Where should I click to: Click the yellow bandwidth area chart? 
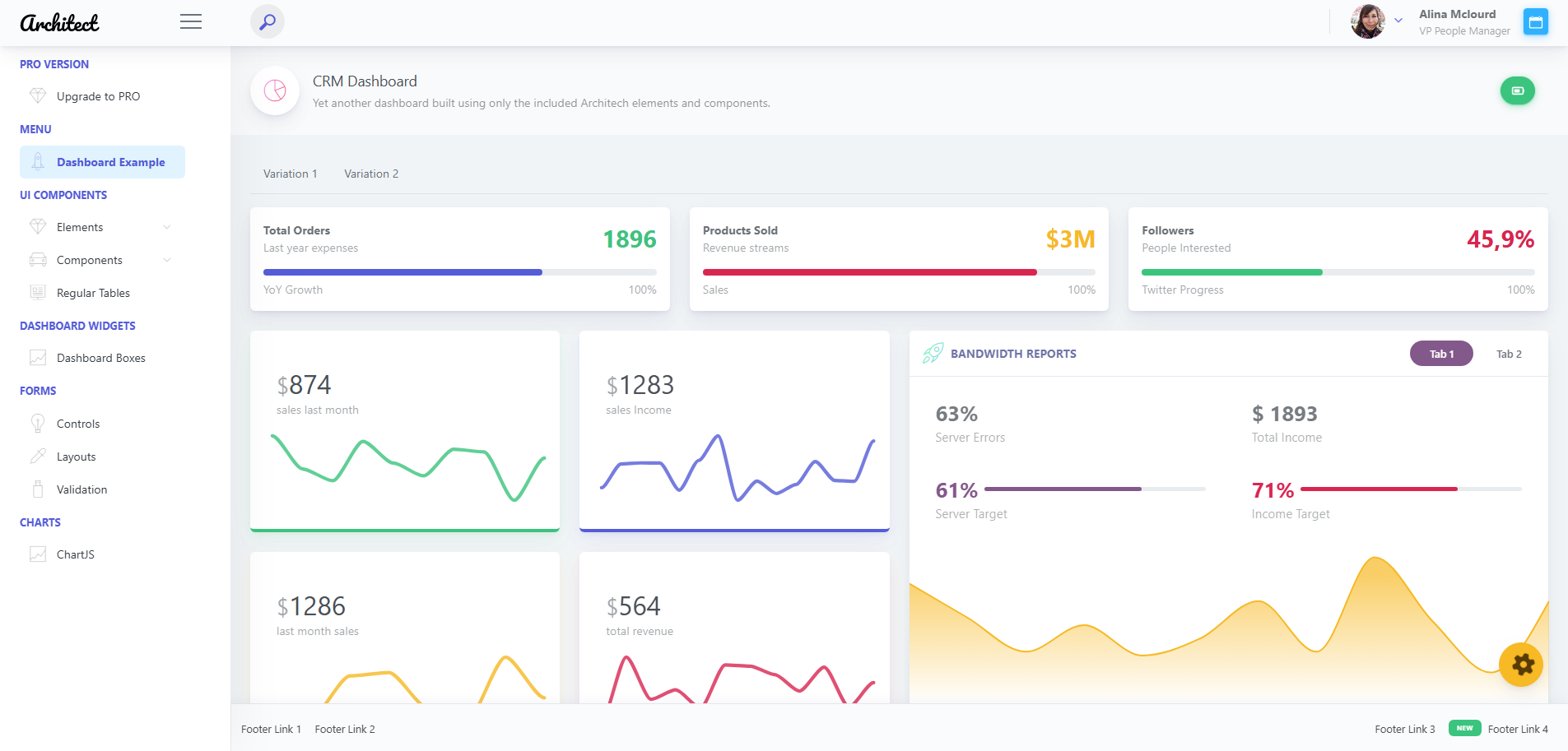coord(1229,630)
